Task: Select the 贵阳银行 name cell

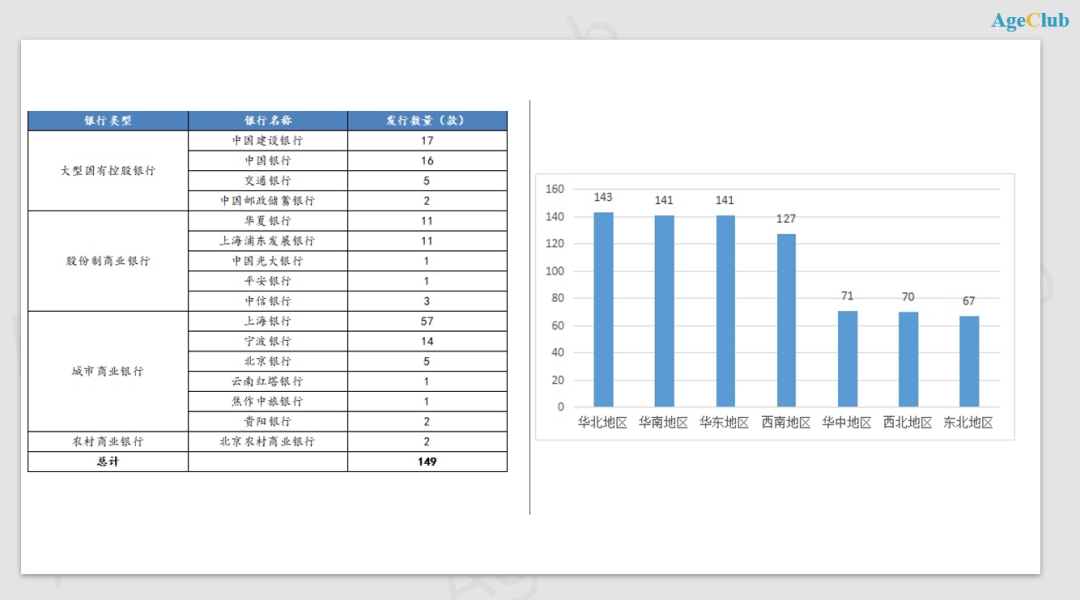Action: [x=268, y=421]
